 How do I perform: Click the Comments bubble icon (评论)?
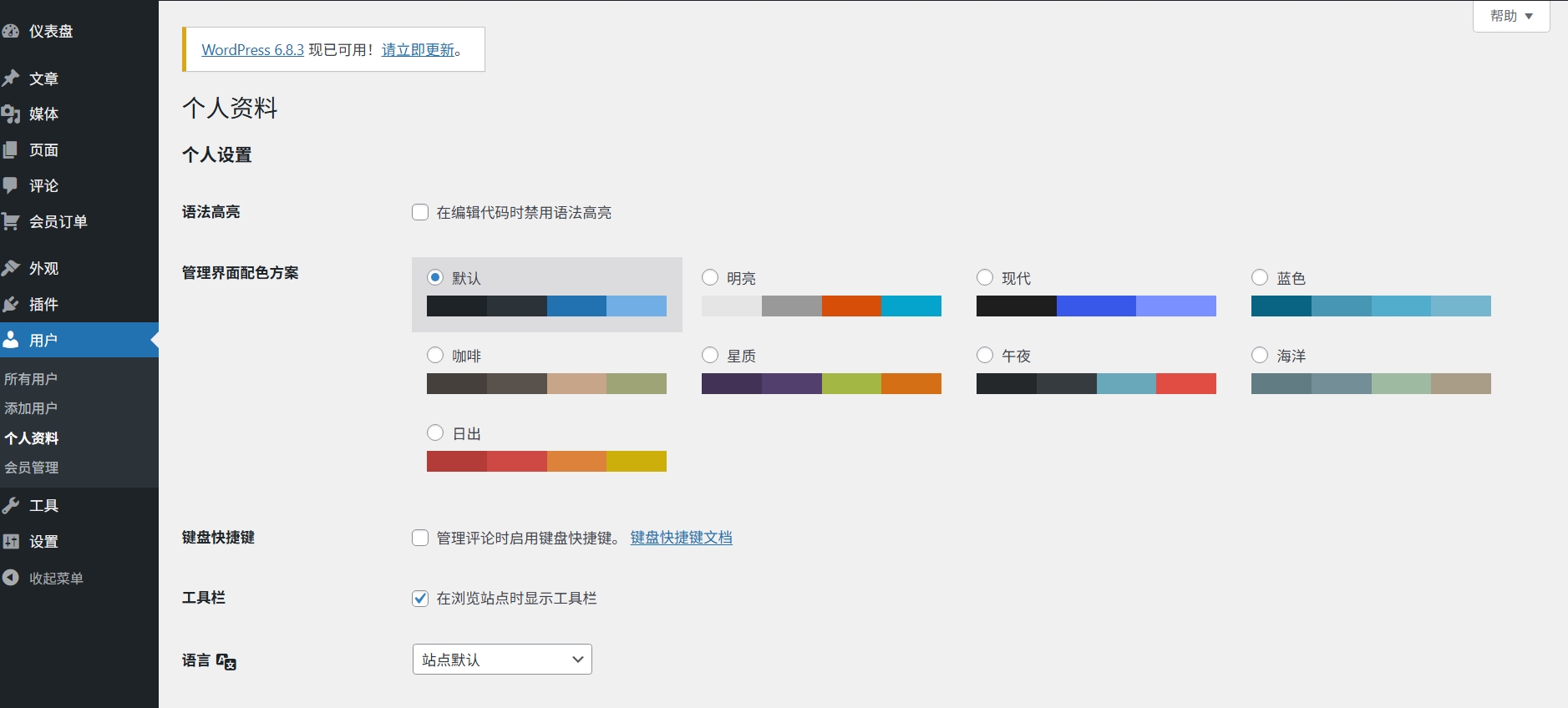(x=11, y=185)
